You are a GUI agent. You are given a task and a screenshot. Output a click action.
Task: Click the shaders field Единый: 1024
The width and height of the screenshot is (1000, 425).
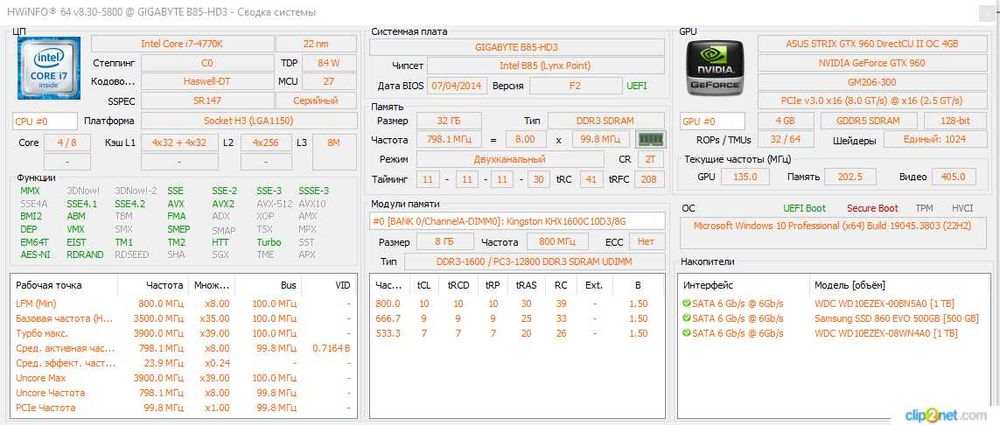tap(934, 140)
